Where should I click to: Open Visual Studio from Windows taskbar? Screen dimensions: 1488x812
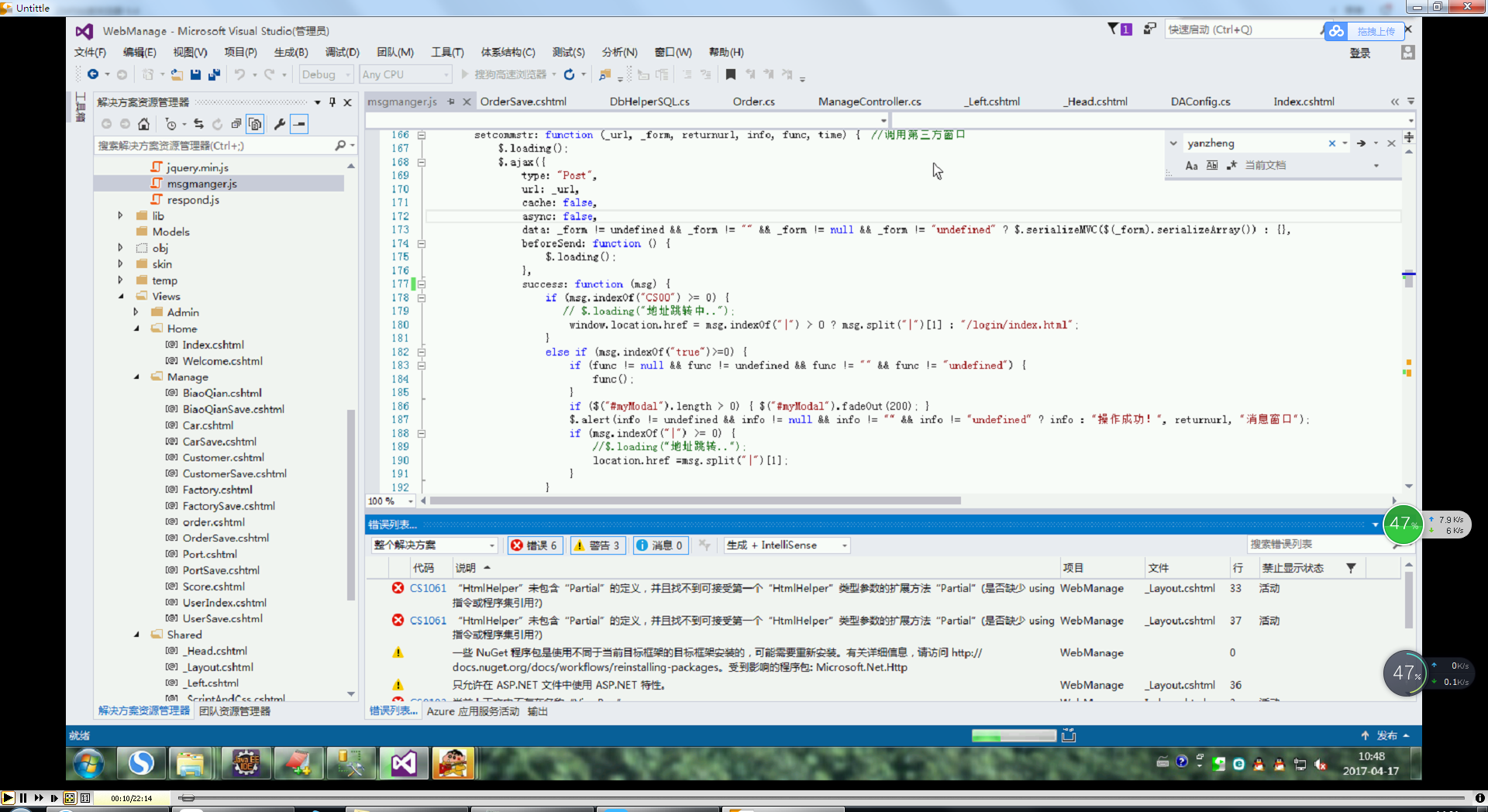point(404,764)
